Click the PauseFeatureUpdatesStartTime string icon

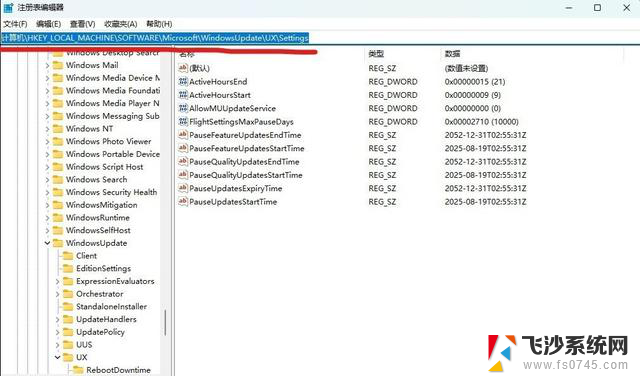click(183, 148)
